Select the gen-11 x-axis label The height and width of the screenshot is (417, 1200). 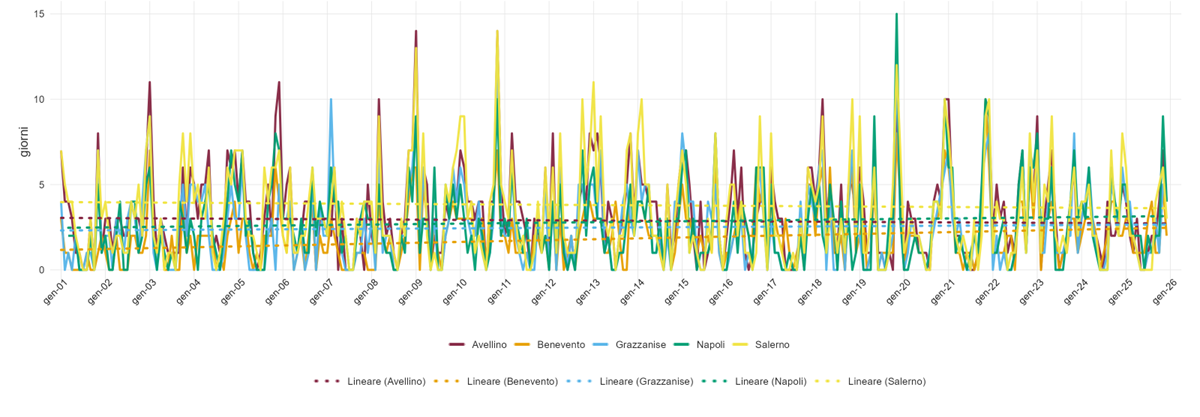coord(500,291)
